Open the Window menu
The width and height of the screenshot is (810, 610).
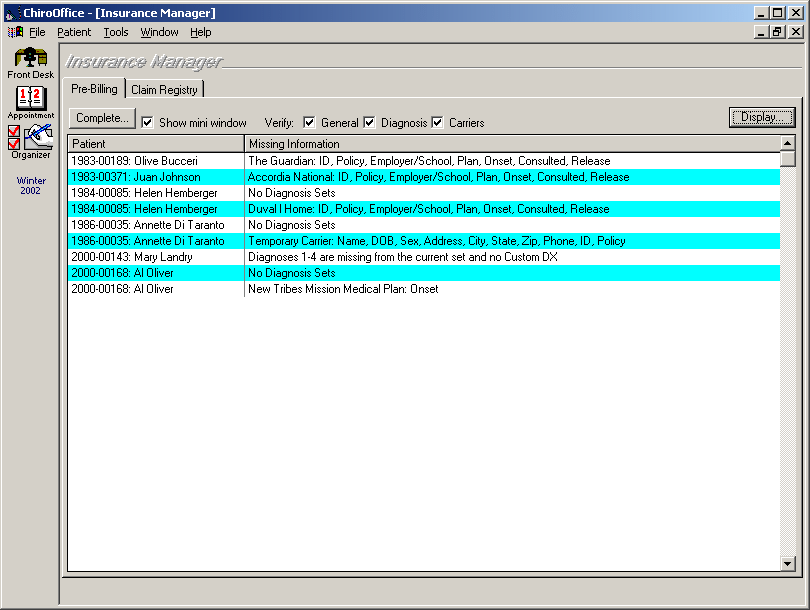click(159, 32)
